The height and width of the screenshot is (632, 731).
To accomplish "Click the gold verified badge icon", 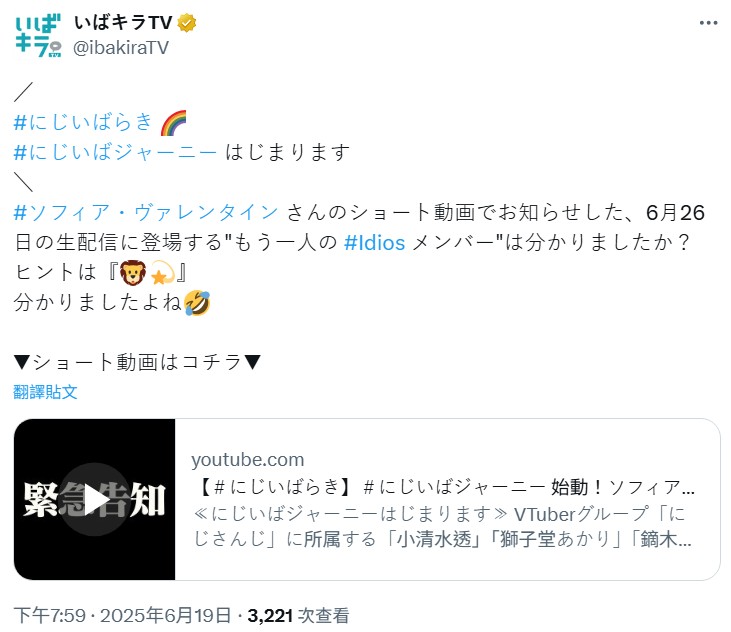I will pyautogui.click(x=187, y=22).
